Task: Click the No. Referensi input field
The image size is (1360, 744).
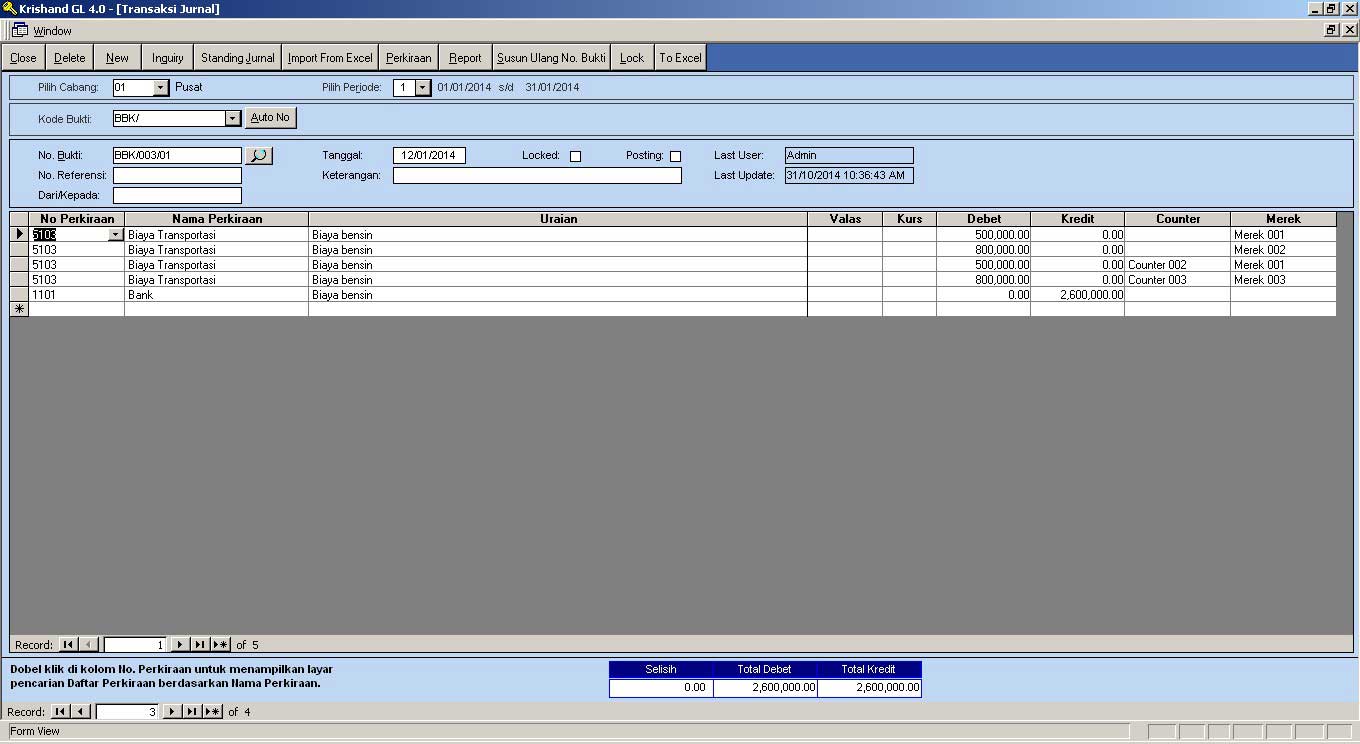Action: click(x=177, y=176)
